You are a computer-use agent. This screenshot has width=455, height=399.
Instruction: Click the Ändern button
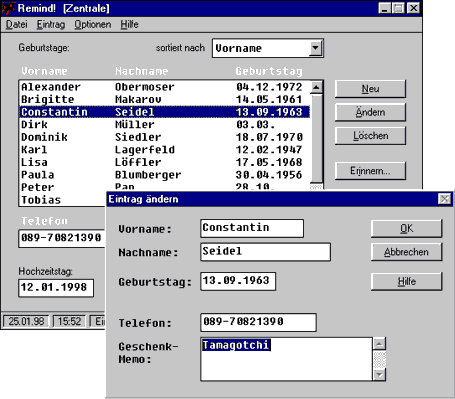[370, 112]
